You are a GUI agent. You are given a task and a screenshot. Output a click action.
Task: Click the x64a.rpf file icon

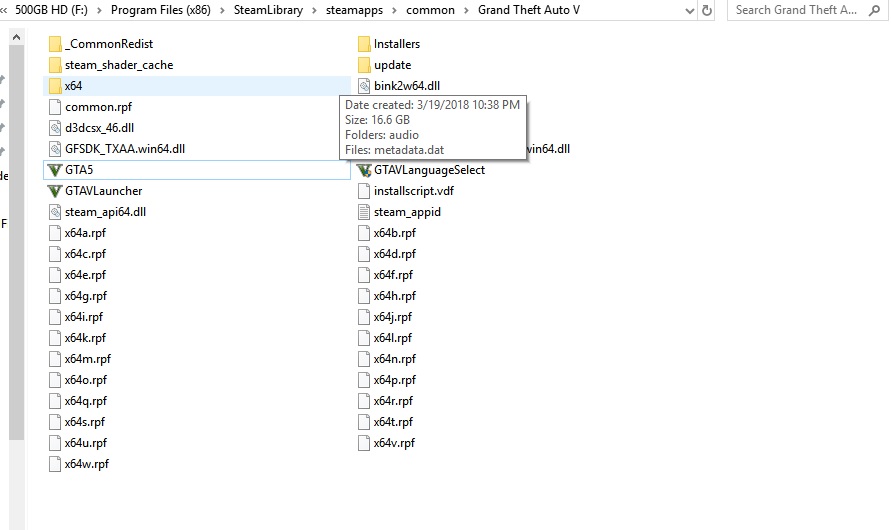[55, 233]
